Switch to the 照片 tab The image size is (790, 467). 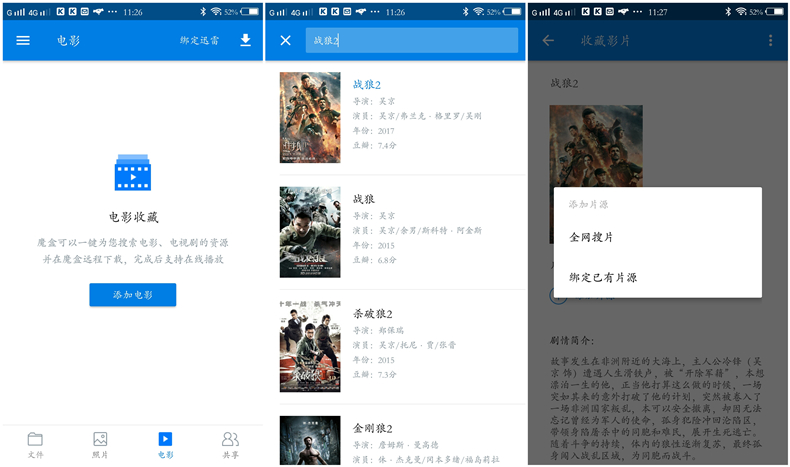pos(100,445)
